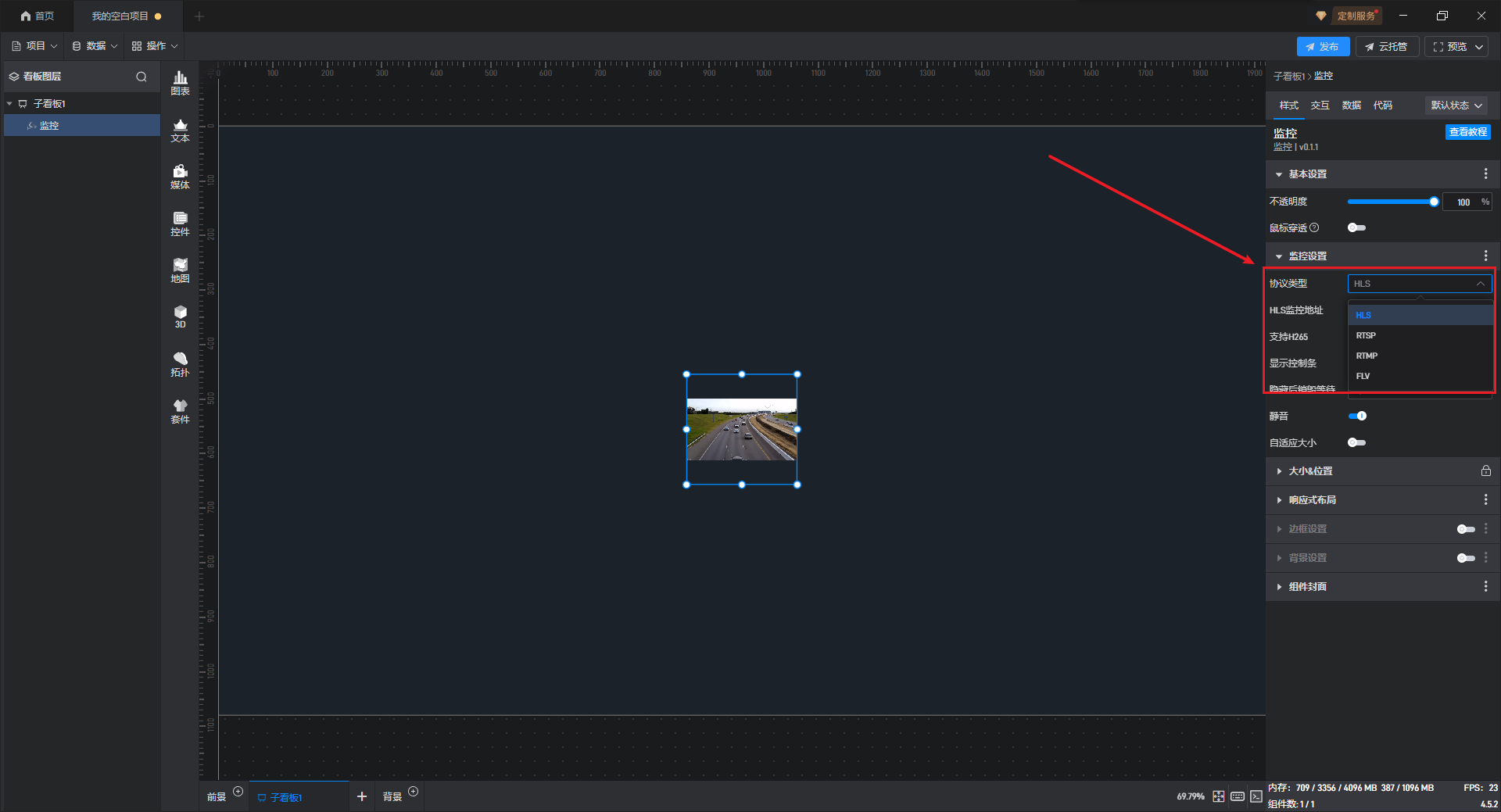Image resolution: width=1501 pixels, height=812 pixels.
Task: Select the monitoring video thumbnail on canvas
Action: 742,430
